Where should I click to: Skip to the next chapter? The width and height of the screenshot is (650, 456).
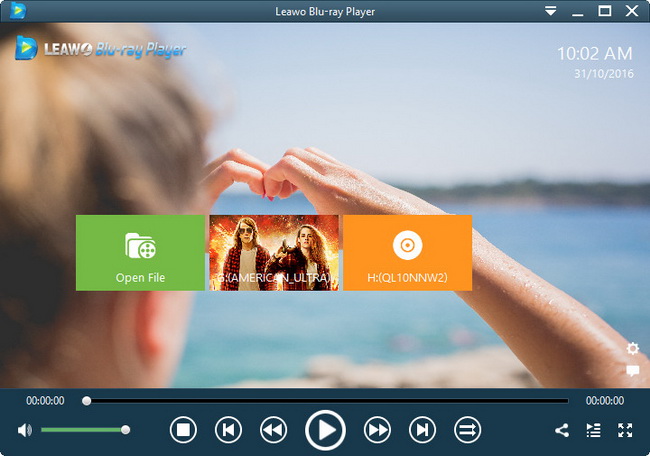click(x=422, y=430)
